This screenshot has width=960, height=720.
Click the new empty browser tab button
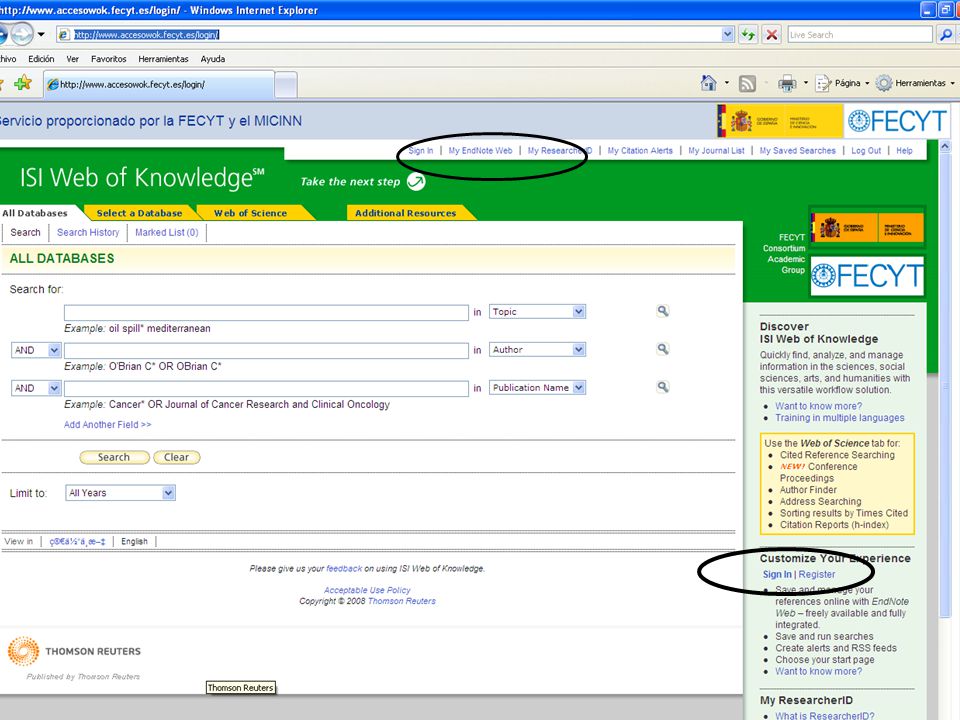[x=286, y=84]
